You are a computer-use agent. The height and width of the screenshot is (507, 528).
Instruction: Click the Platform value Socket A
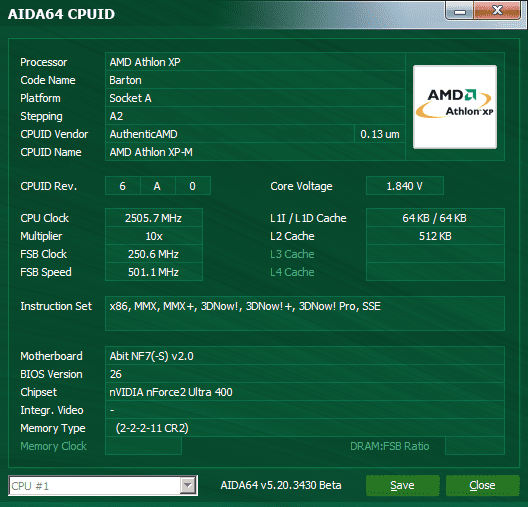point(255,98)
